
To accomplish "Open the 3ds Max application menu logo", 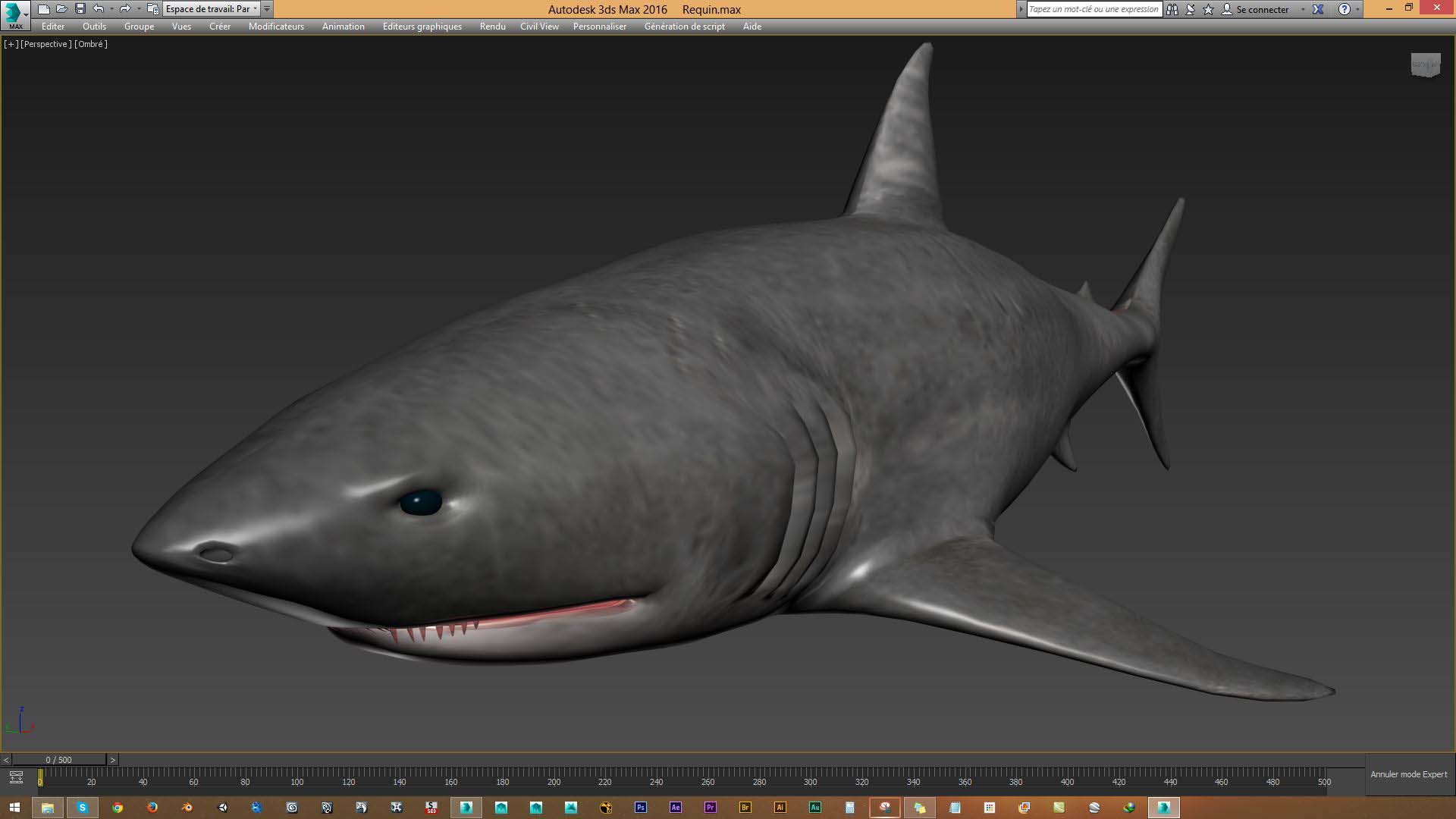I will coord(14,14).
